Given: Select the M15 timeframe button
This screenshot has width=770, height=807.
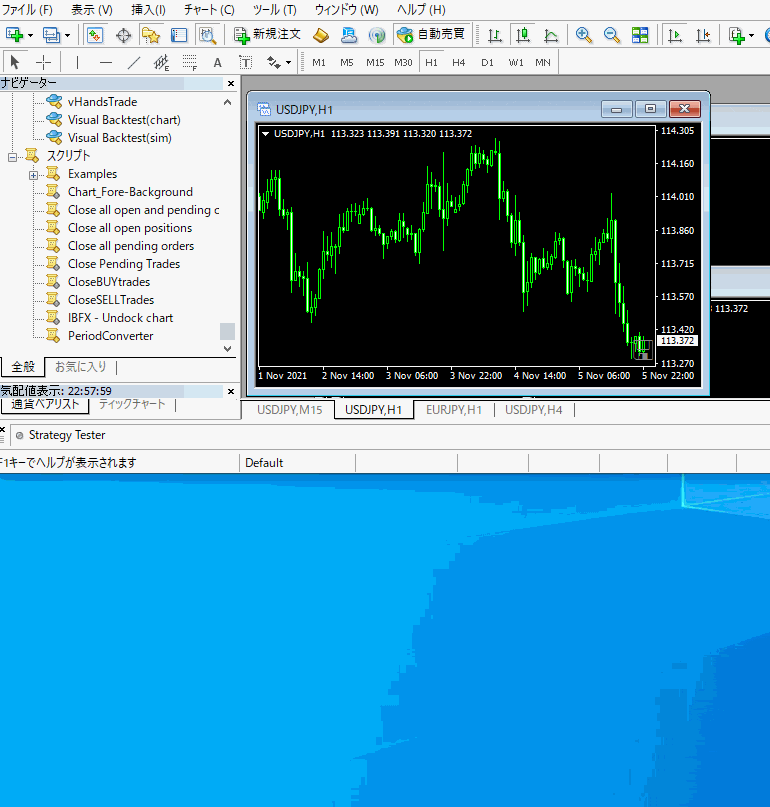Looking at the screenshot, I should [x=375, y=62].
